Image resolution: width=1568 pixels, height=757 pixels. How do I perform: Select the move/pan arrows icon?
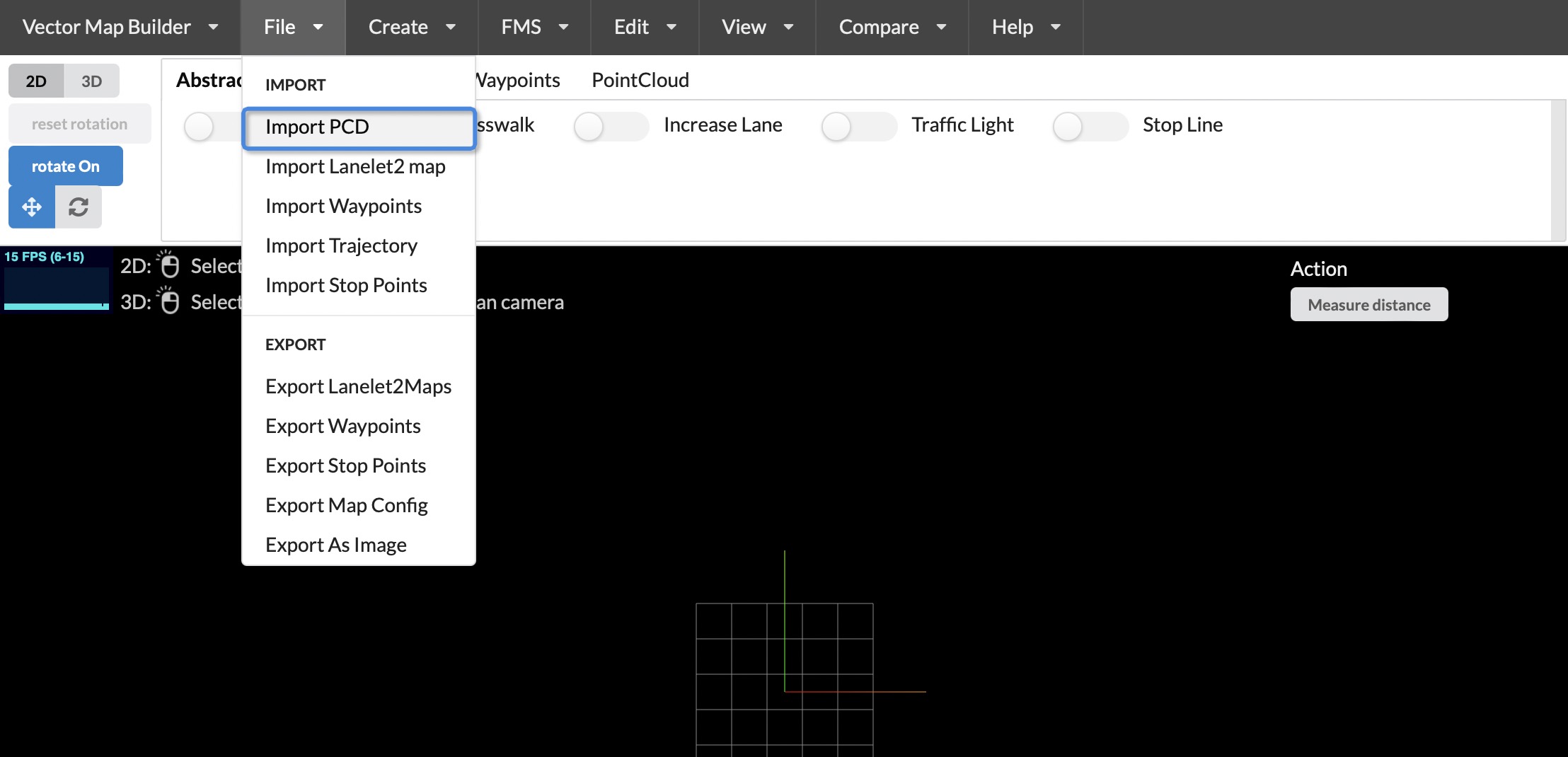pyautogui.click(x=31, y=207)
